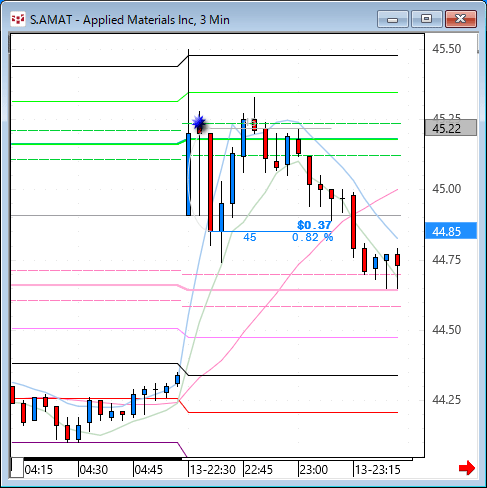This screenshot has width=487, height=488.
Task: Click the 44.25 price axis label
Action: [447, 400]
